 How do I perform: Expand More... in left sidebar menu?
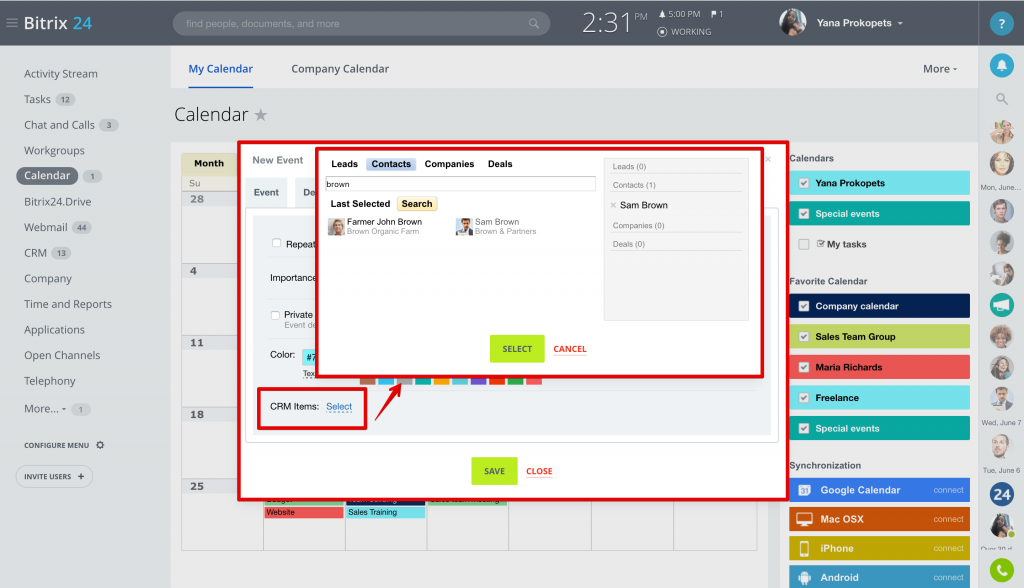point(44,409)
